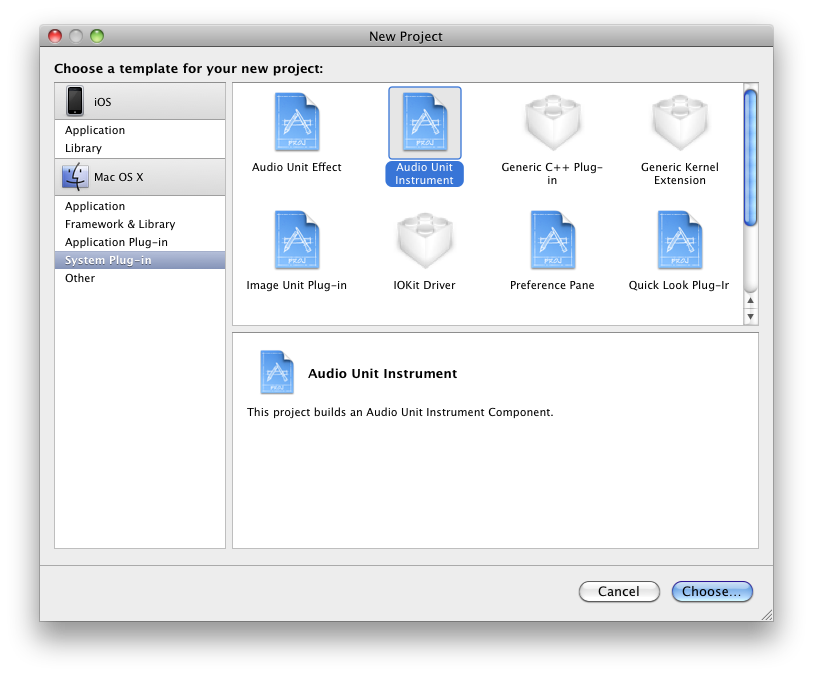Click the Image Unit Plug-in label

tap(297, 285)
